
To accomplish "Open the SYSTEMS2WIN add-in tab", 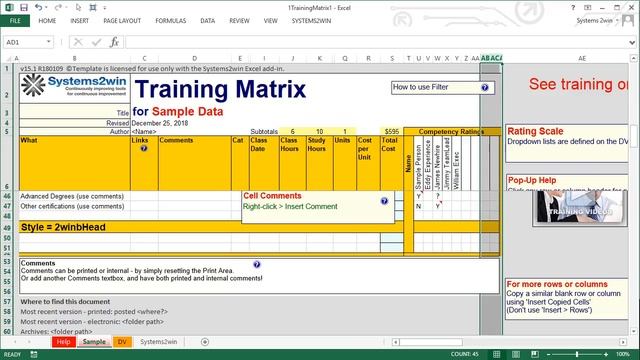I will 311,20.
